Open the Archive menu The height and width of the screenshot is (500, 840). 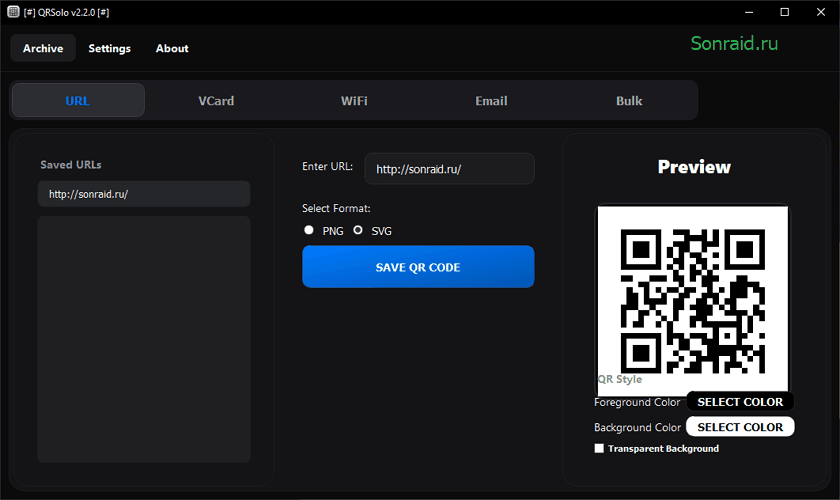(x=43, y=48)
